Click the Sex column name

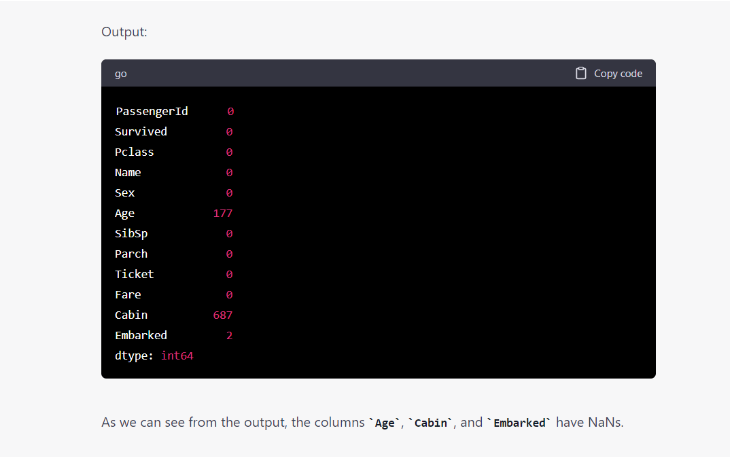[125, 192]
